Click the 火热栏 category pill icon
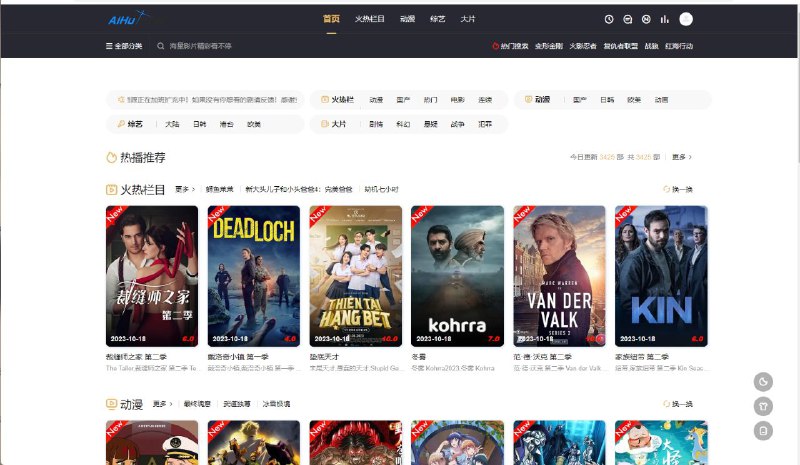 tap(324, 100)
